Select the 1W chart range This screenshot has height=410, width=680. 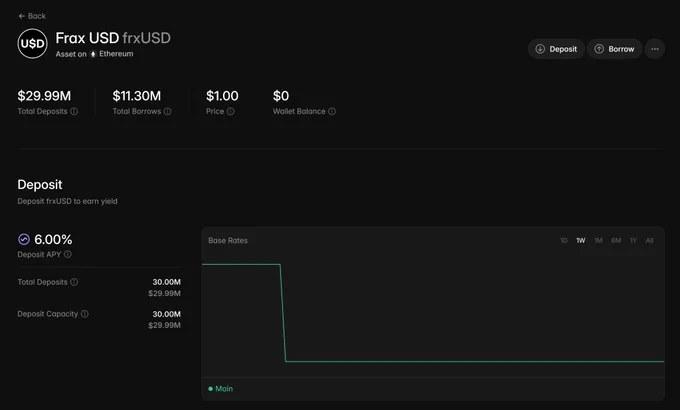[581, 240]
